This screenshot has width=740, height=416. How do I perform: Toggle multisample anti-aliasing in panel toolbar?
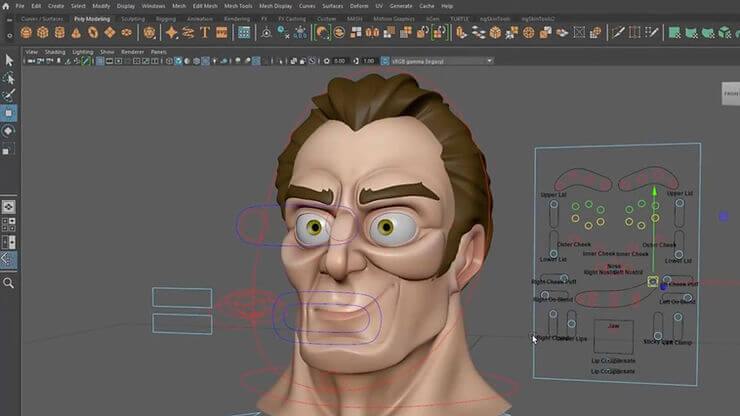click(256, 61)
